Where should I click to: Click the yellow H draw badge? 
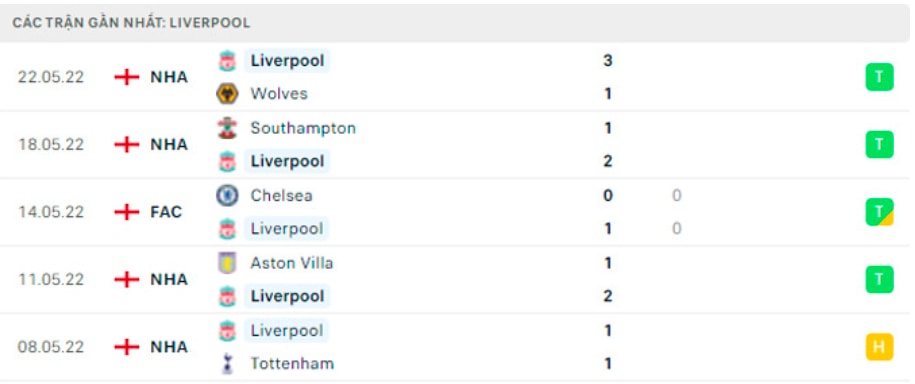[x=879, y=347]
